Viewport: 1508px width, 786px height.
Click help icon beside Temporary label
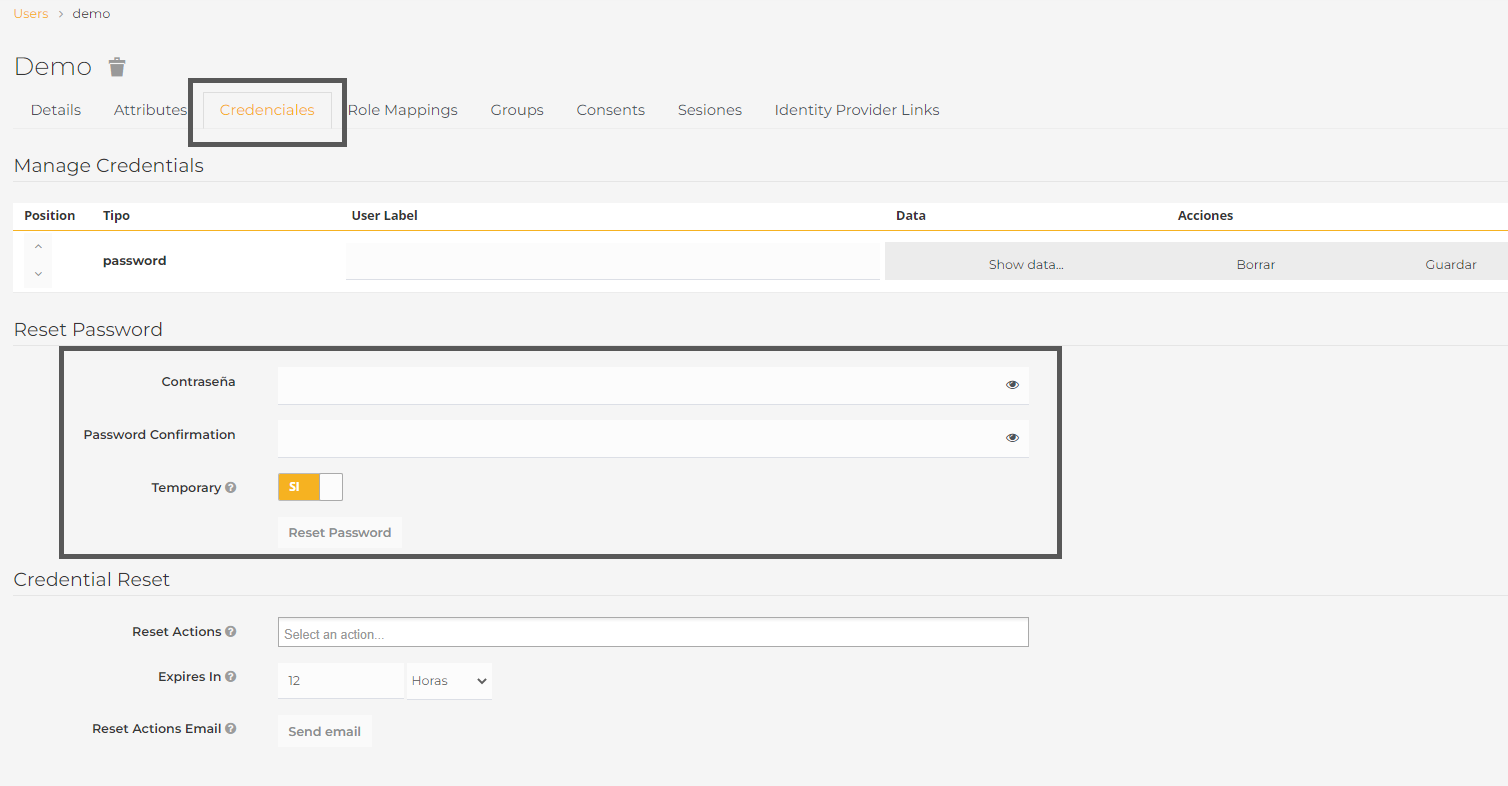[231, 488]
